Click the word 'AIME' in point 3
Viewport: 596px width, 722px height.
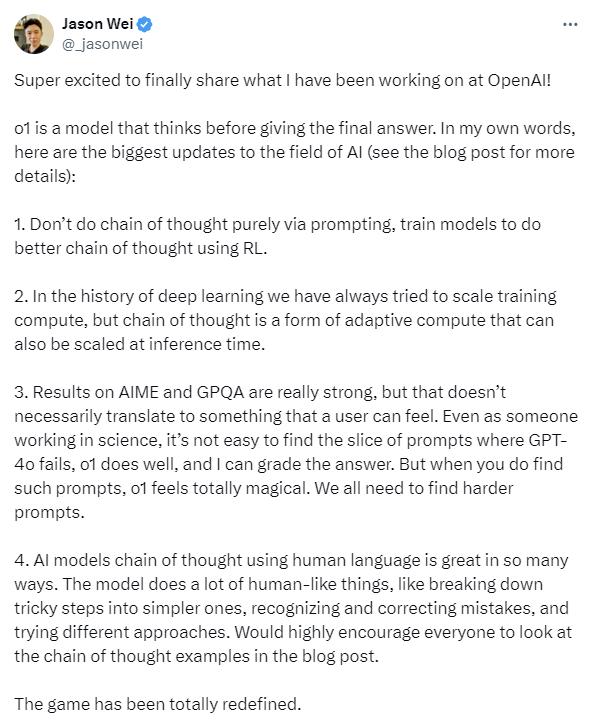pyautogui.click(x=138, y=392)
